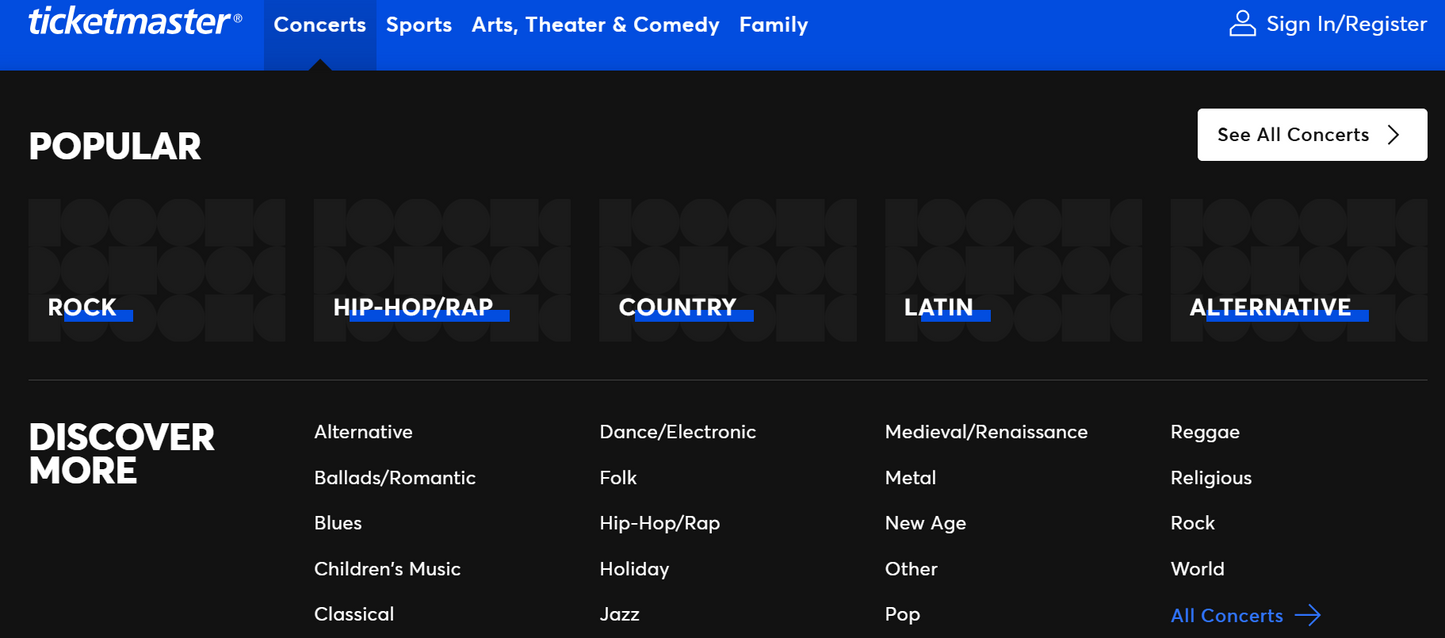Image resolution: width=1445 pixels, height=638 pixels.
Task: Select the Hip-Hop/Rap popular tile
Action: click(x=442, y=270)
